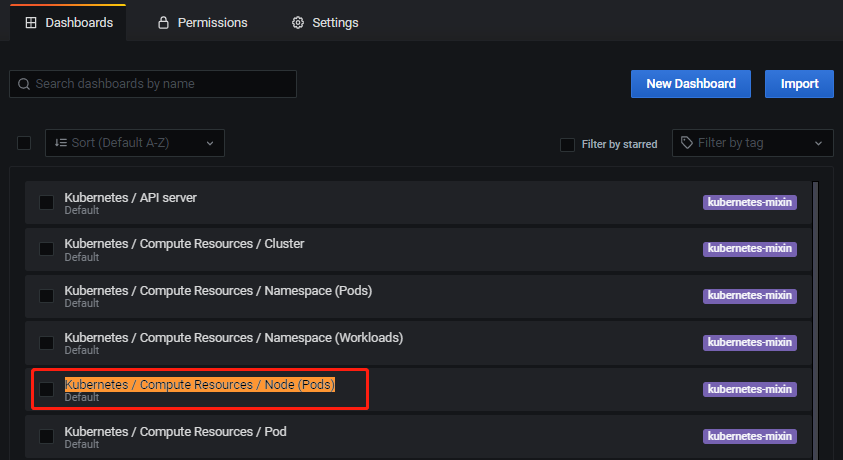This screenshot has height=460, width=843.
Task: Open Kubernetes / Compute Resources / Cluster dashboard
Action: (x=184, y=243)
